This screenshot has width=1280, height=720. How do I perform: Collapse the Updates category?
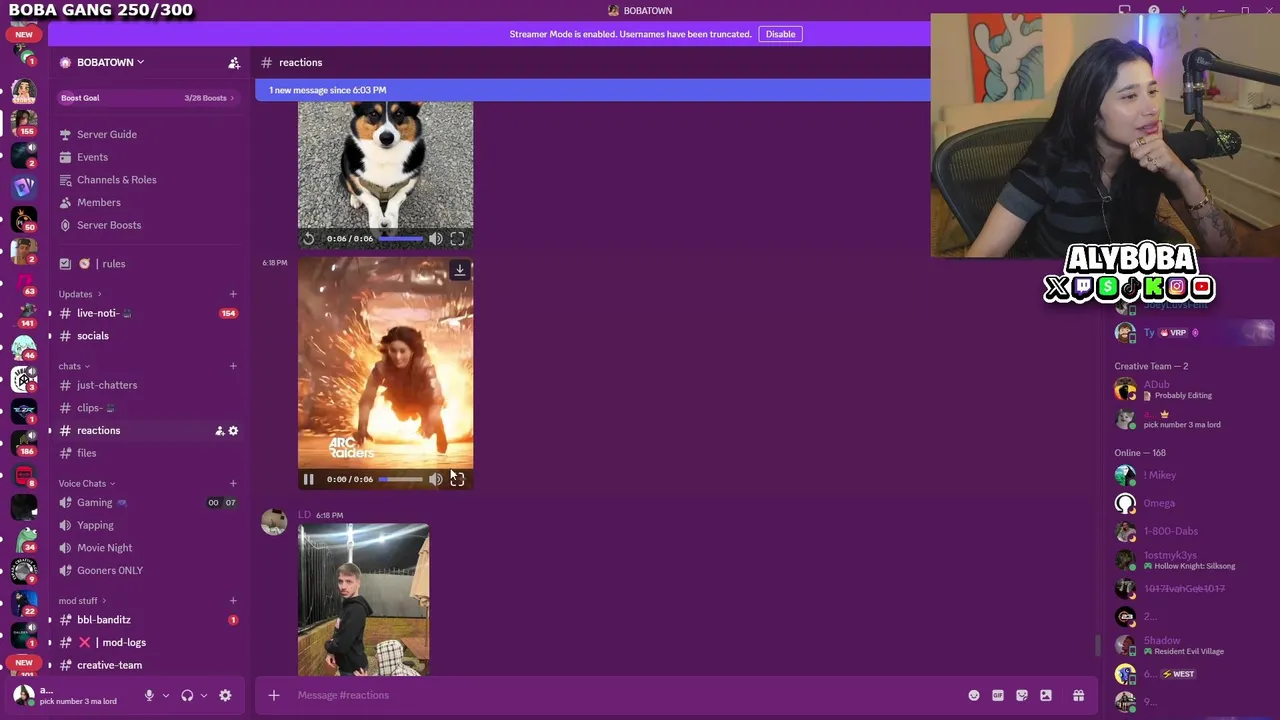click(x=79, y=294)
